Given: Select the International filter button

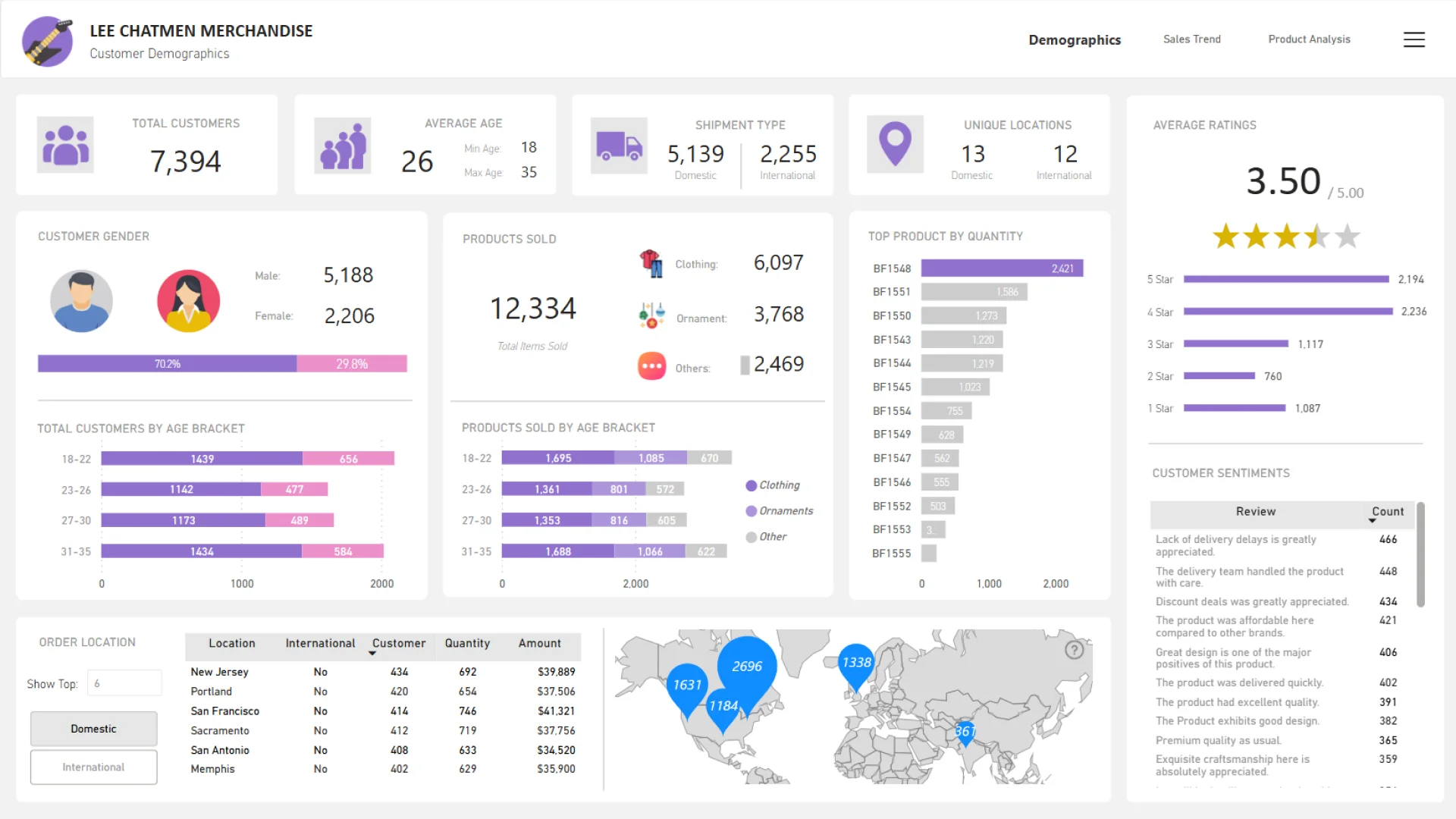Looking at the screenshot, I should click(94, 767).
